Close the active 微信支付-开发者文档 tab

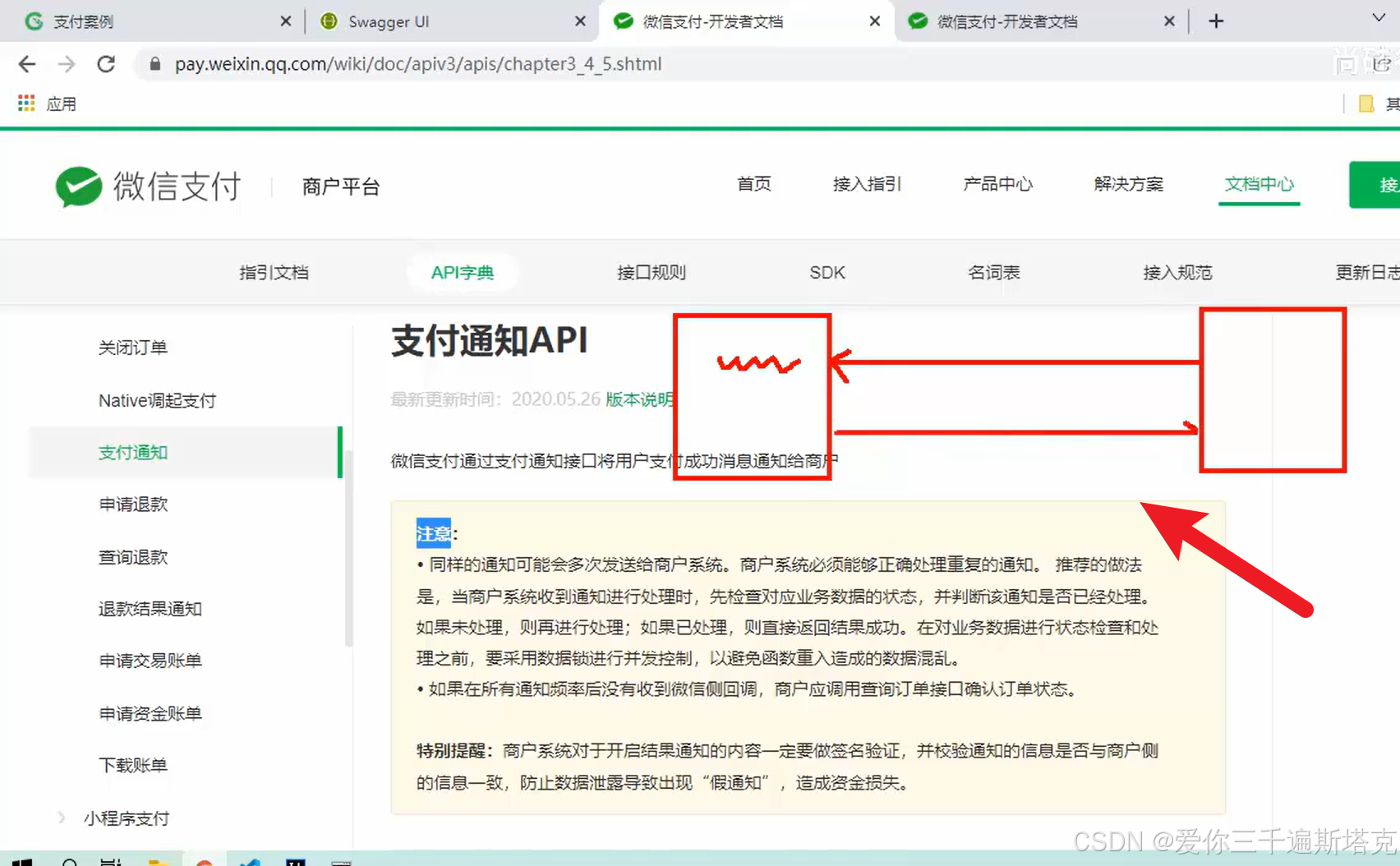click(x=875, y=21)
